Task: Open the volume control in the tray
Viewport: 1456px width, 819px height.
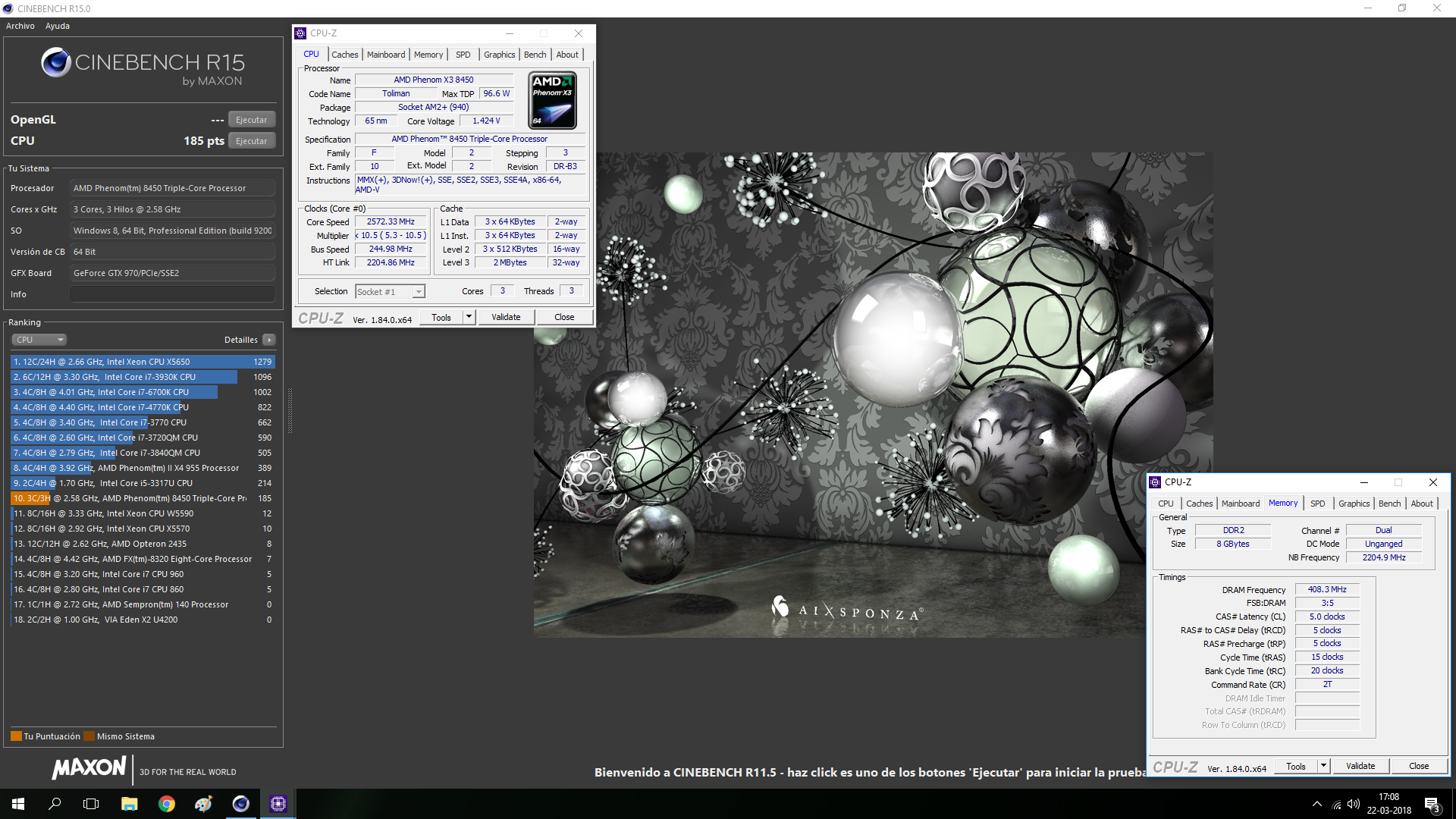Action: click(x=1354, y=804)
